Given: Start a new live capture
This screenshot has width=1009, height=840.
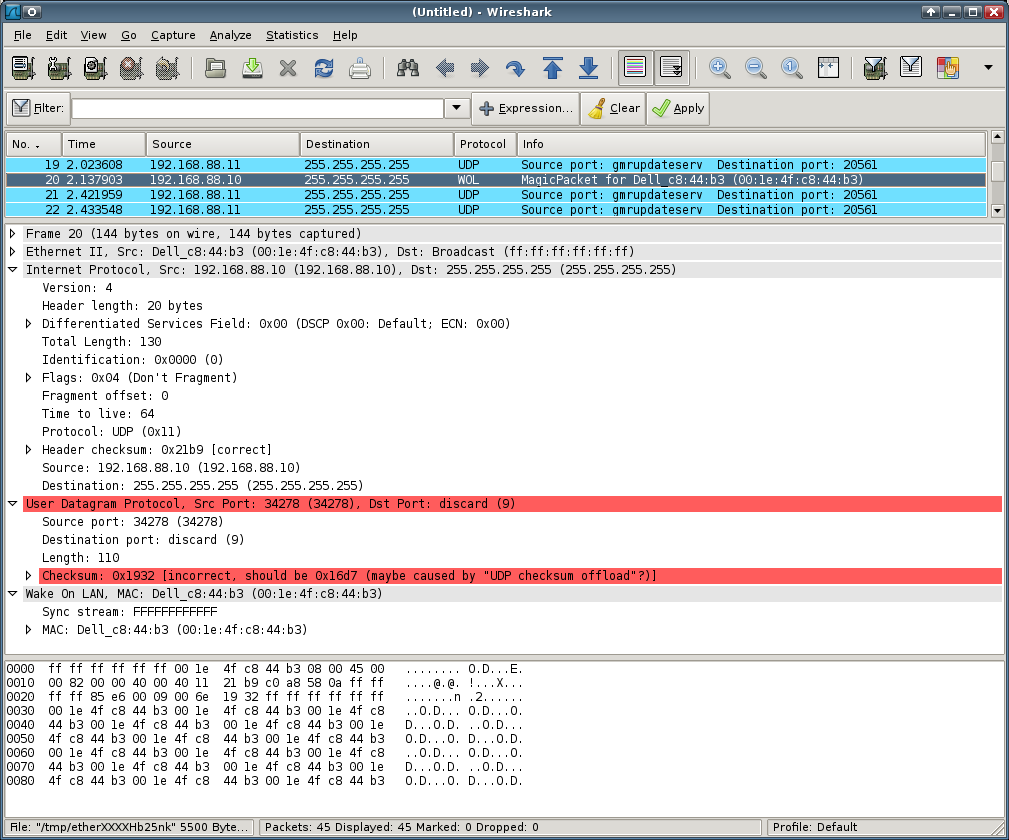Looking at the screenshot, I should click(x=95, y=67).
